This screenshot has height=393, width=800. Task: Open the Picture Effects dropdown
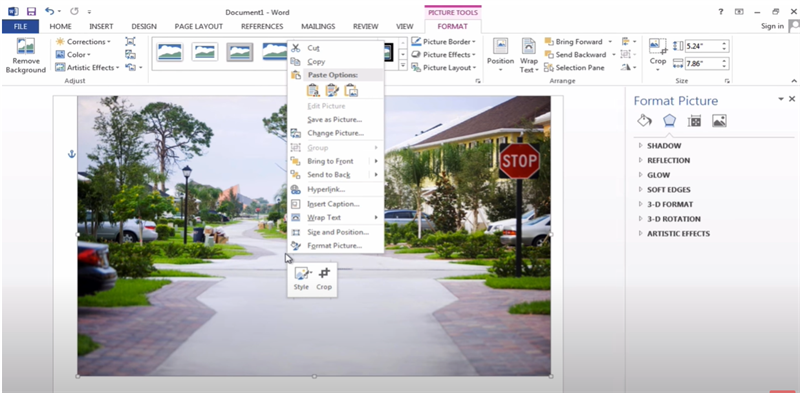[443, 55]
